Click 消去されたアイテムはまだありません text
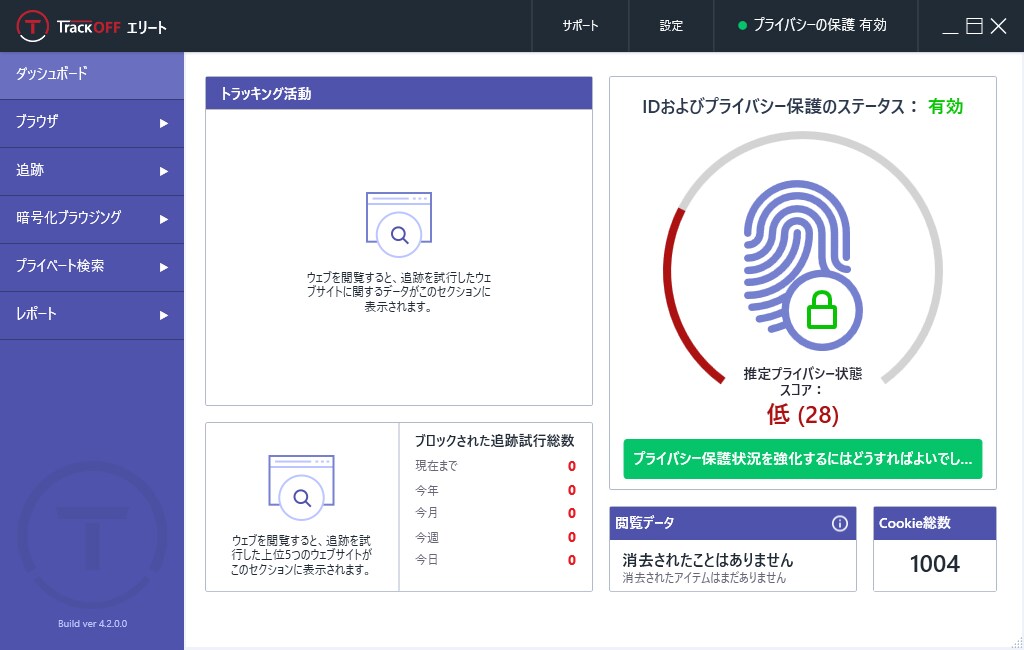1024x650 pixels. pos(704,578)
